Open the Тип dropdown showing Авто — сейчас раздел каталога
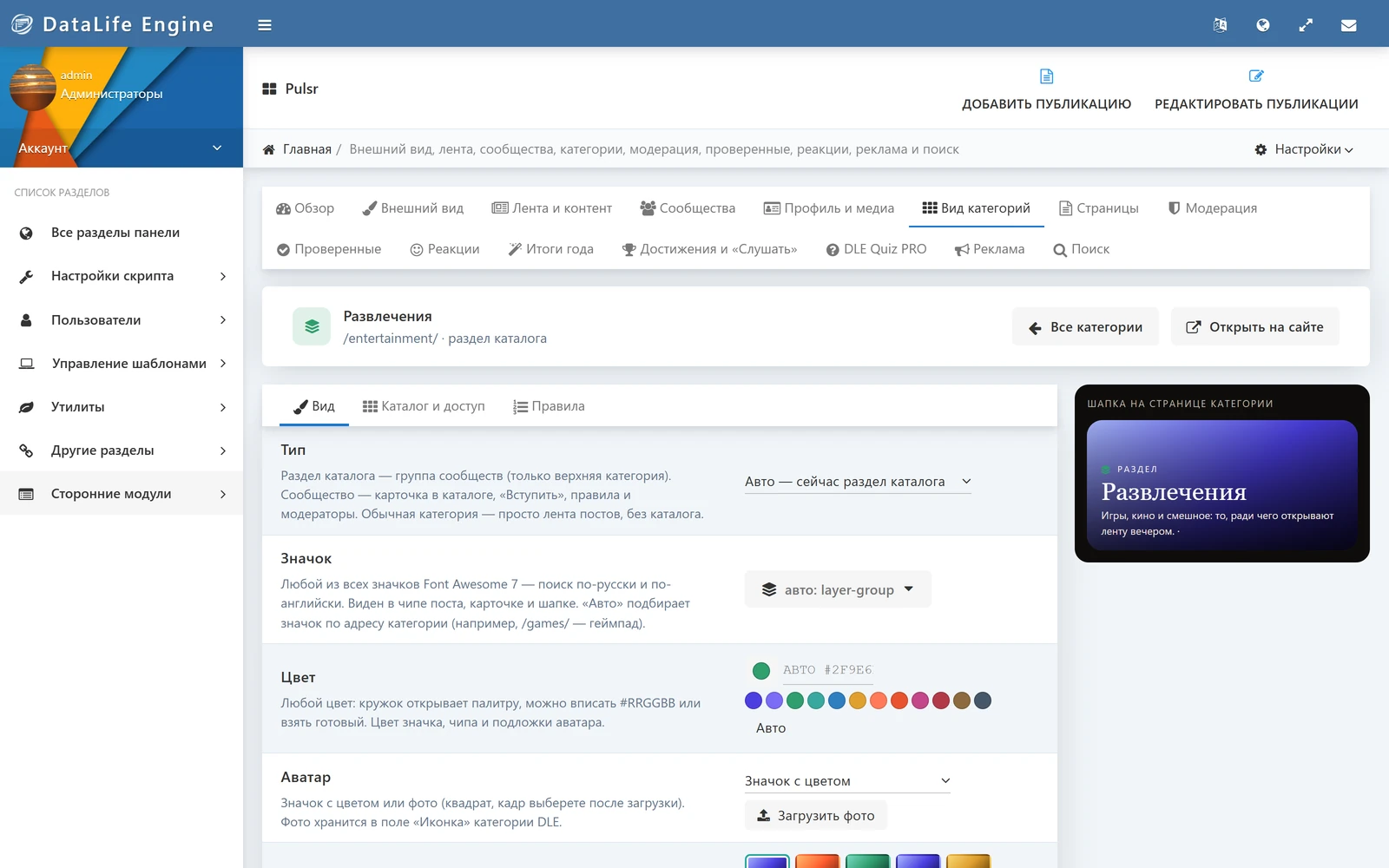 coord(858,482)
